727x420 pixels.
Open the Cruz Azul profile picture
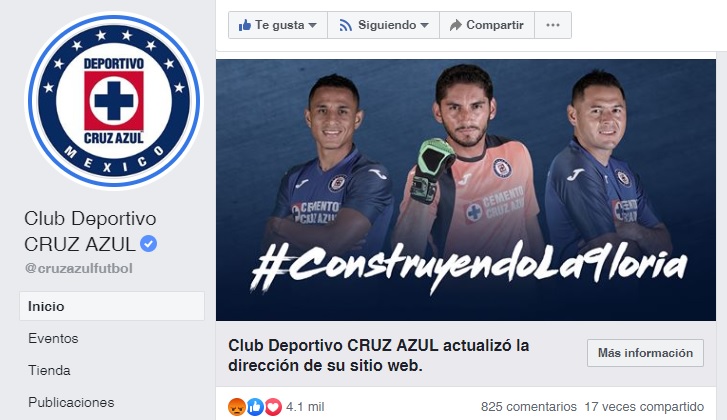[x=114, y=101]
